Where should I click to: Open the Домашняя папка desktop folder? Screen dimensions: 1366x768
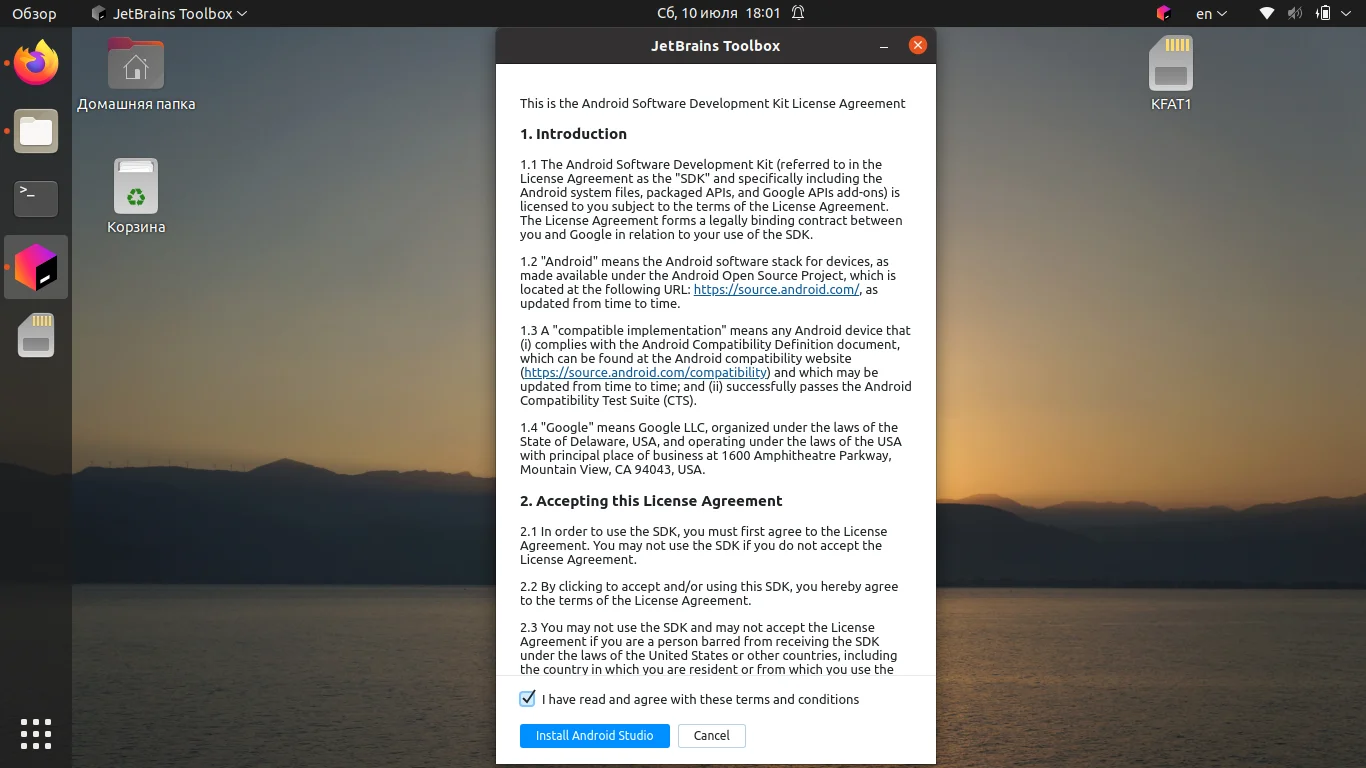136,74
